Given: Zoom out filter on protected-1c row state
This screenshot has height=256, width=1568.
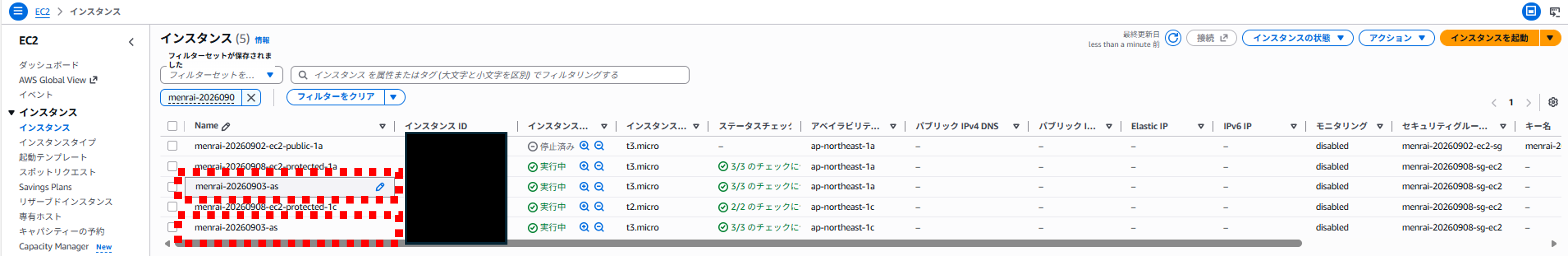Looking at the screenshot, I should 599,207.
